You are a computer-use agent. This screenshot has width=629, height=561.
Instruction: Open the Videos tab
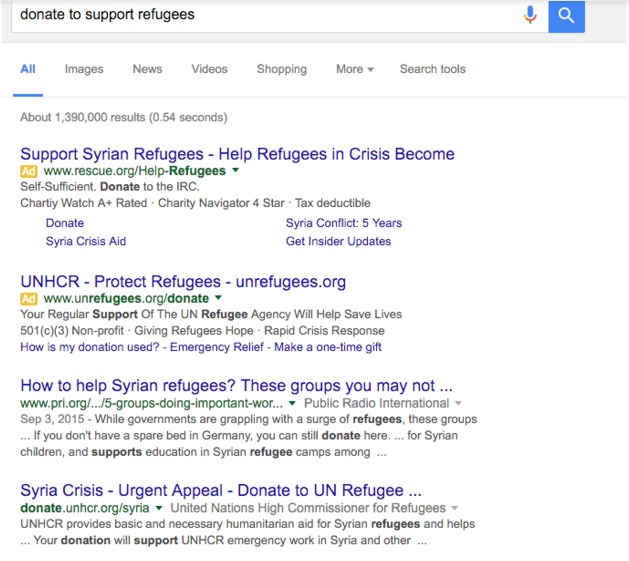point(209,69)
